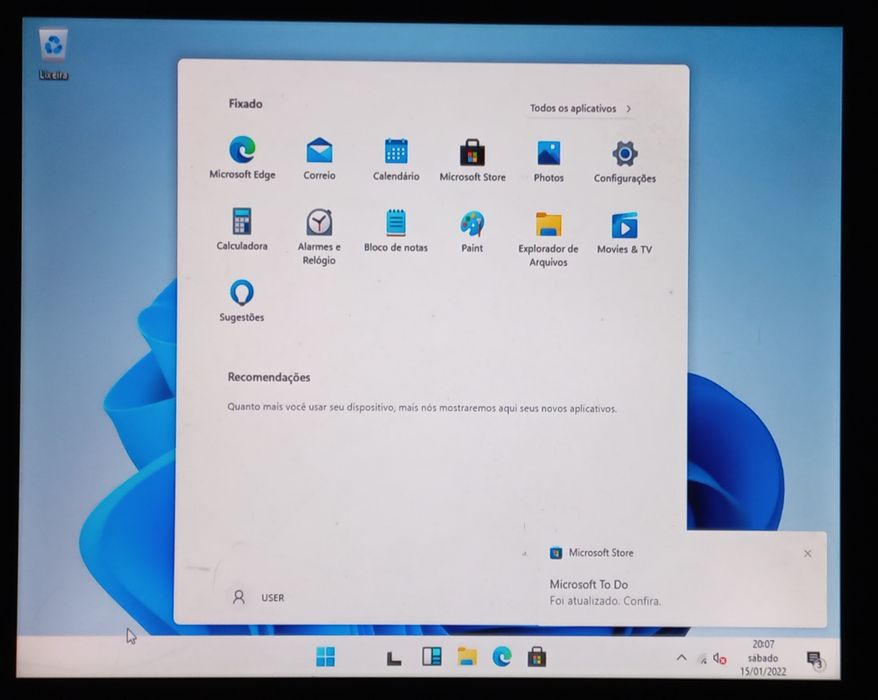878x700 pixels.
Task: Open the Calendário app
Action: click(396, 160)
